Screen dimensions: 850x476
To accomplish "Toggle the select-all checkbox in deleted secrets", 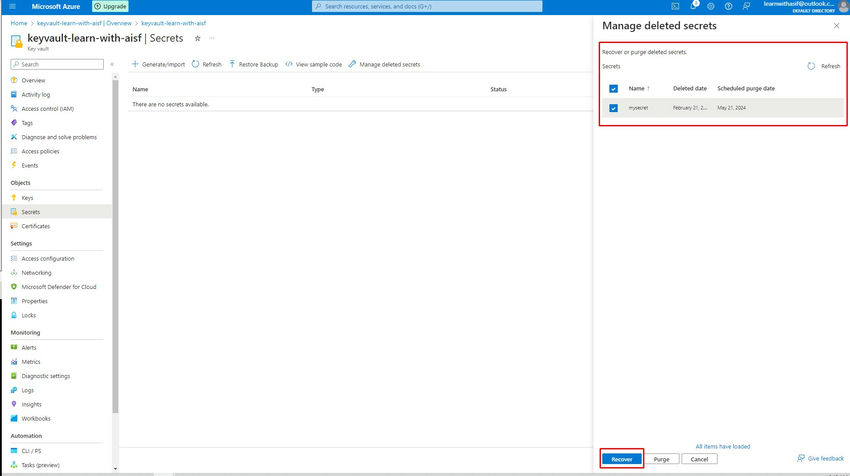I will (x=613, y=88).
